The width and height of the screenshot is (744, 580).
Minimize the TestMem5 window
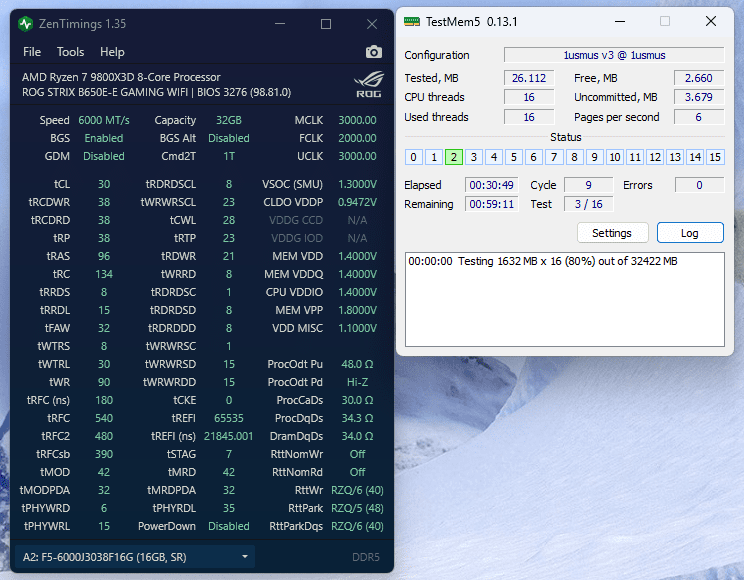(620, 21)
